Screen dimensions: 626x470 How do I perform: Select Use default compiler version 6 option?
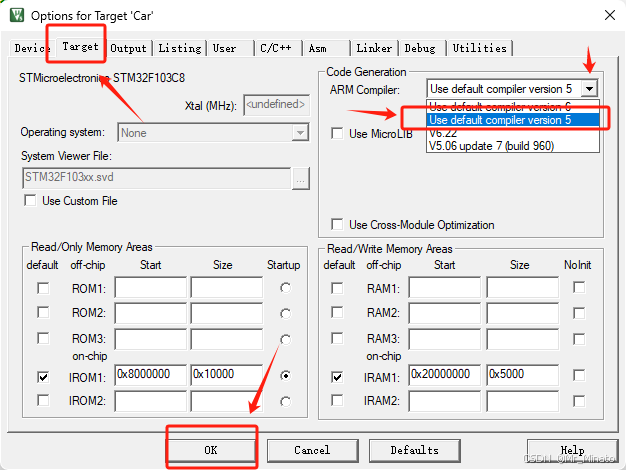point(513,107)
